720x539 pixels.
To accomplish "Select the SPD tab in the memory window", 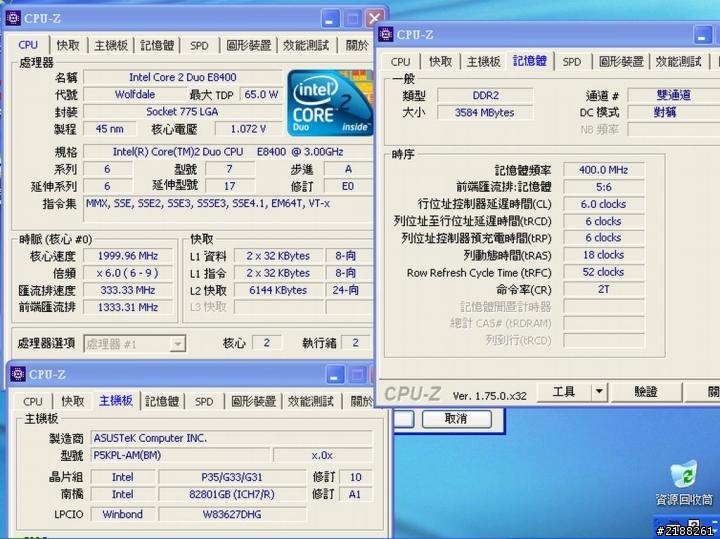I will point(572,62).
